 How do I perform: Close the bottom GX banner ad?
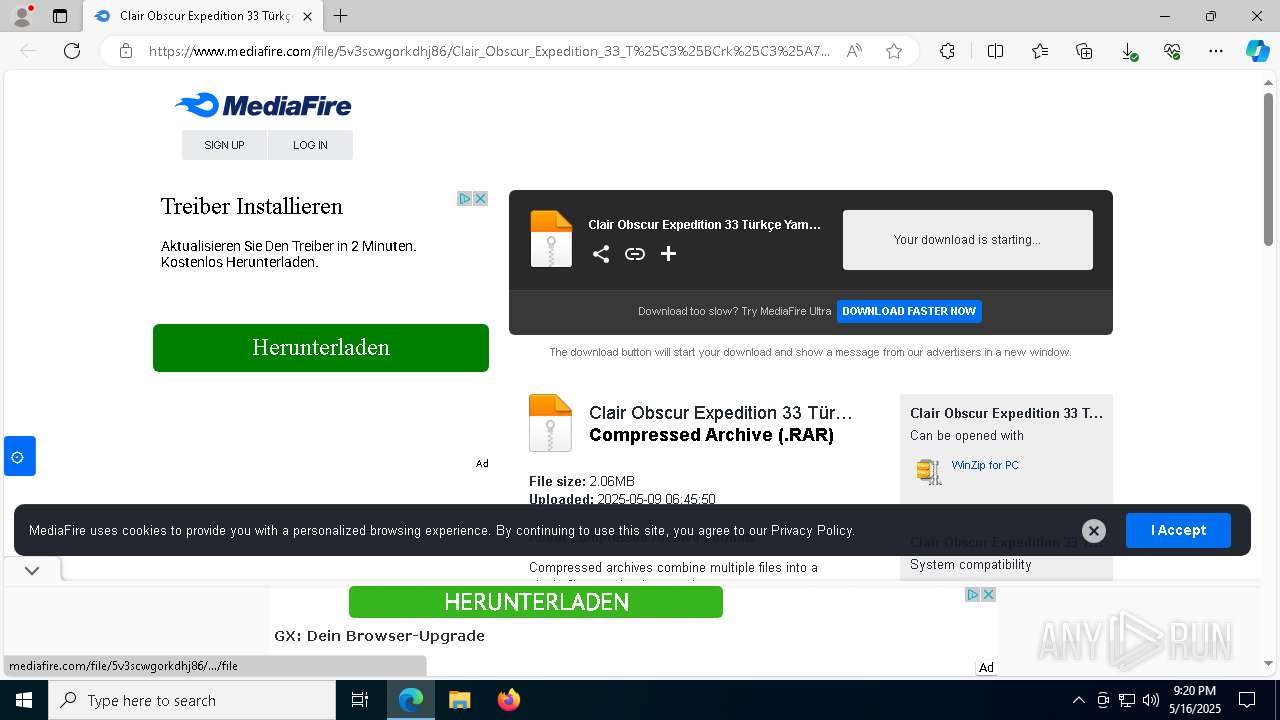pyautogui.click(x=988, y=594)
